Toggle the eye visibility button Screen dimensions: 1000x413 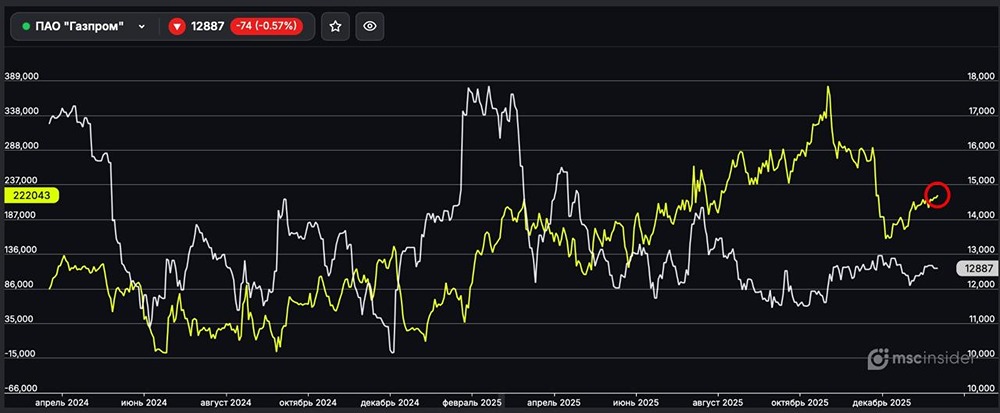tap(370, 27)
